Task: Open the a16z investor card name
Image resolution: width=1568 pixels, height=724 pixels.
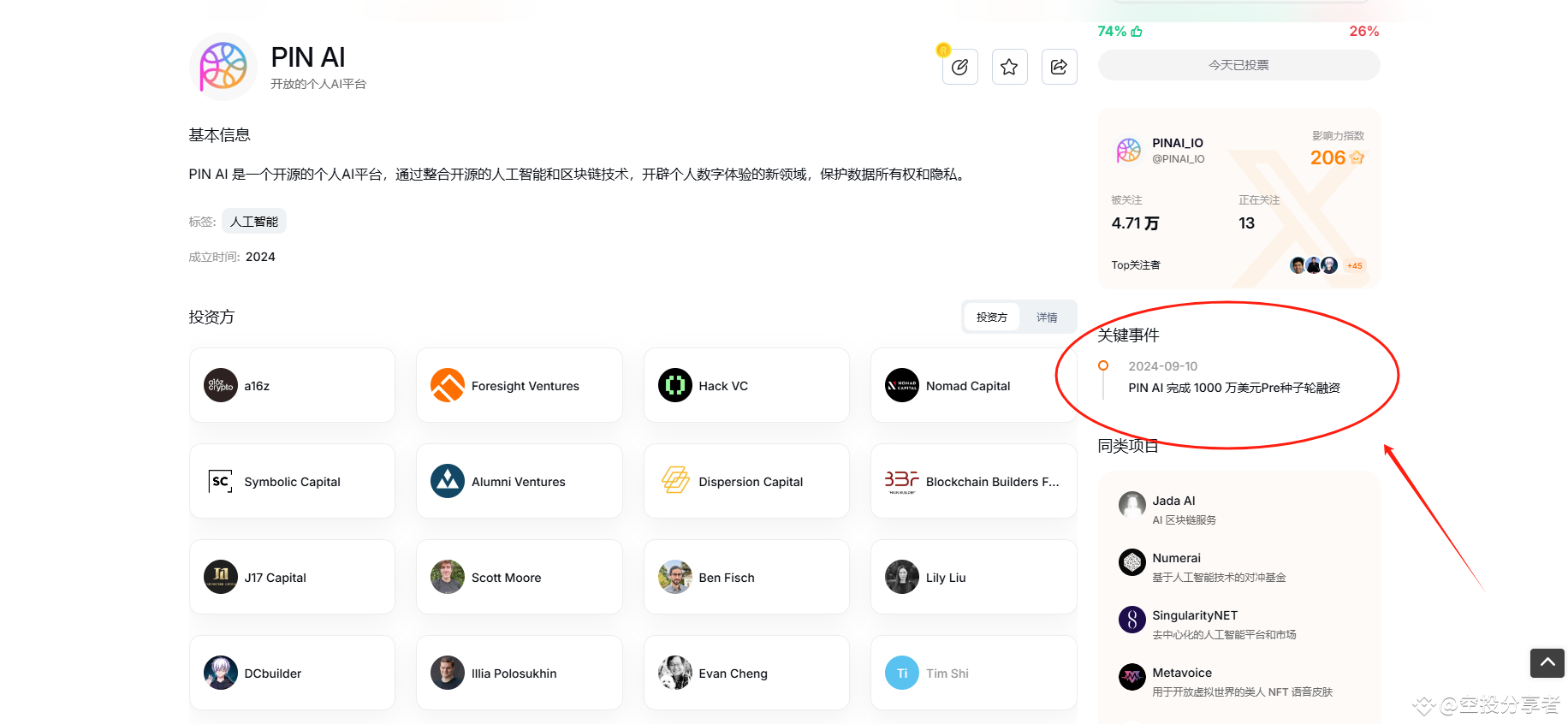Action: [x=257, y=386]
